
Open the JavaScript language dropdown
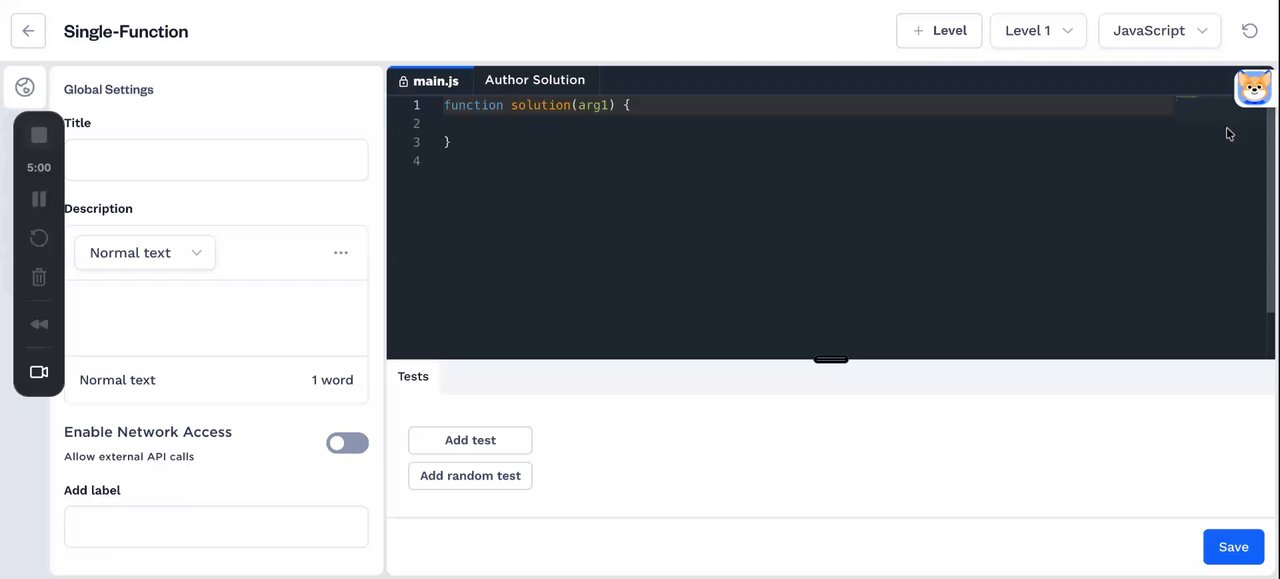pos(1160,31)
